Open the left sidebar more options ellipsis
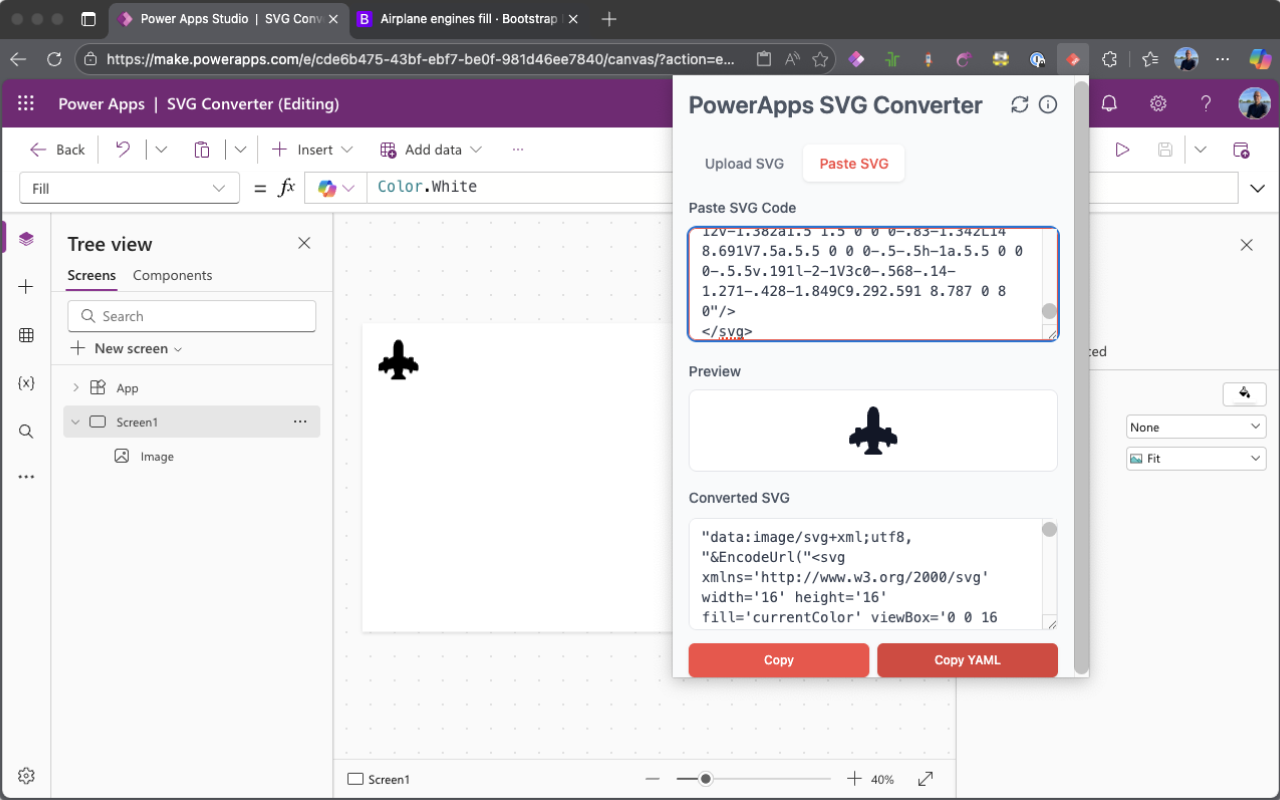 pos(26,477)
